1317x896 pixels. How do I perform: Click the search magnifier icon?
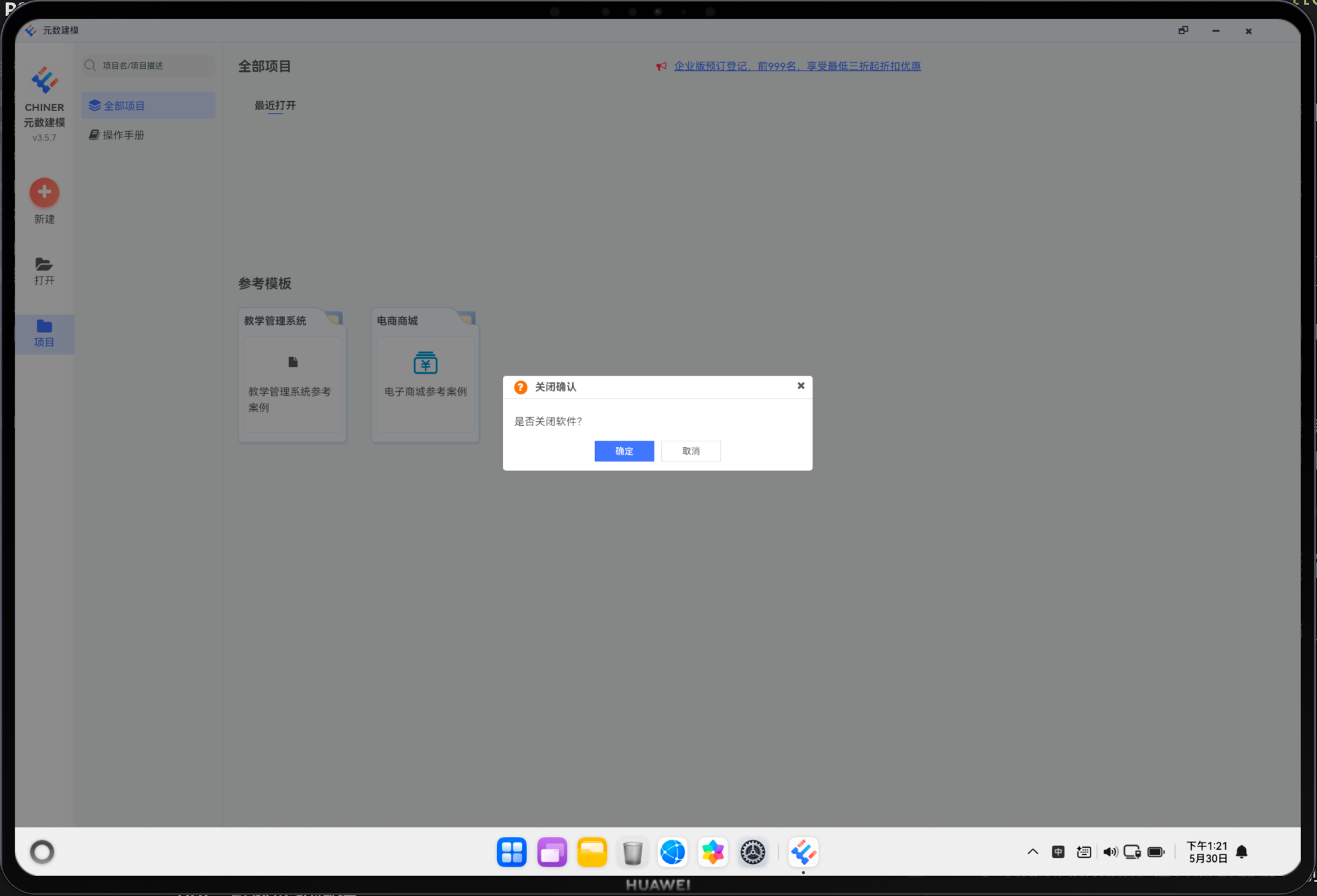click(x=90, y=66)
